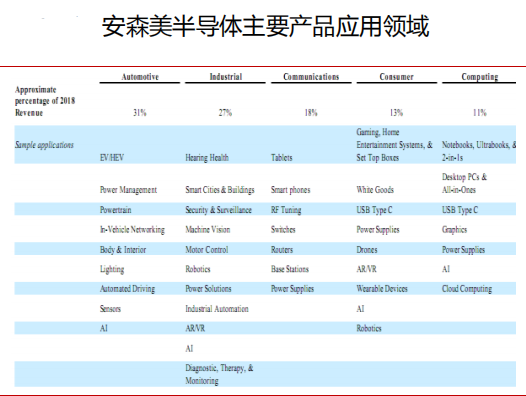Select the Smart phones cell
526x396 pixels.
click(x=291, y=190)
